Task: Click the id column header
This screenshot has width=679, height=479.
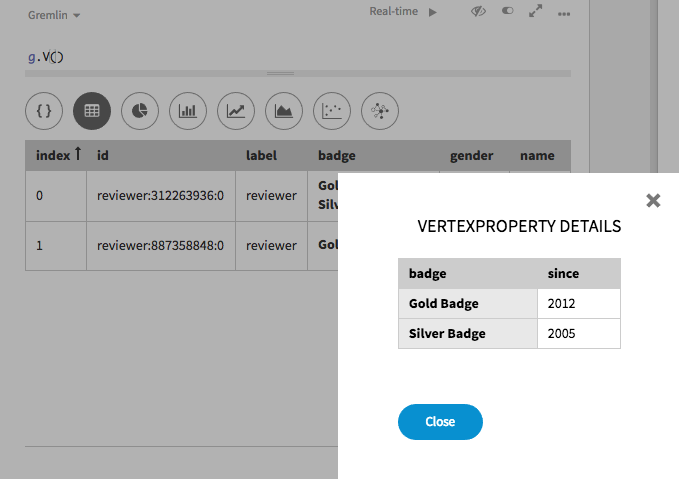Action: click(103, 155)
